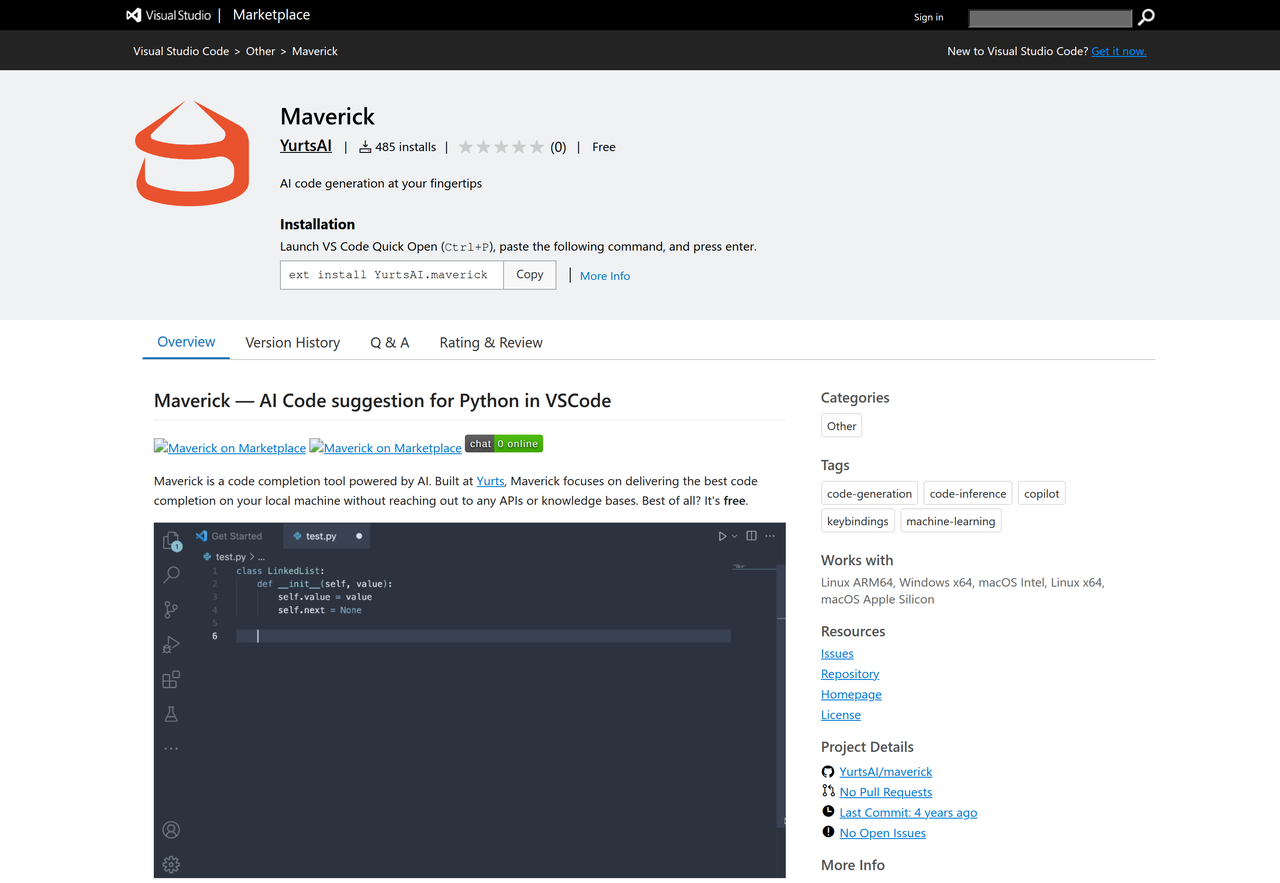Click Sign in
The height and width of the screenshot is (883, 1280).
click(928, 17)
